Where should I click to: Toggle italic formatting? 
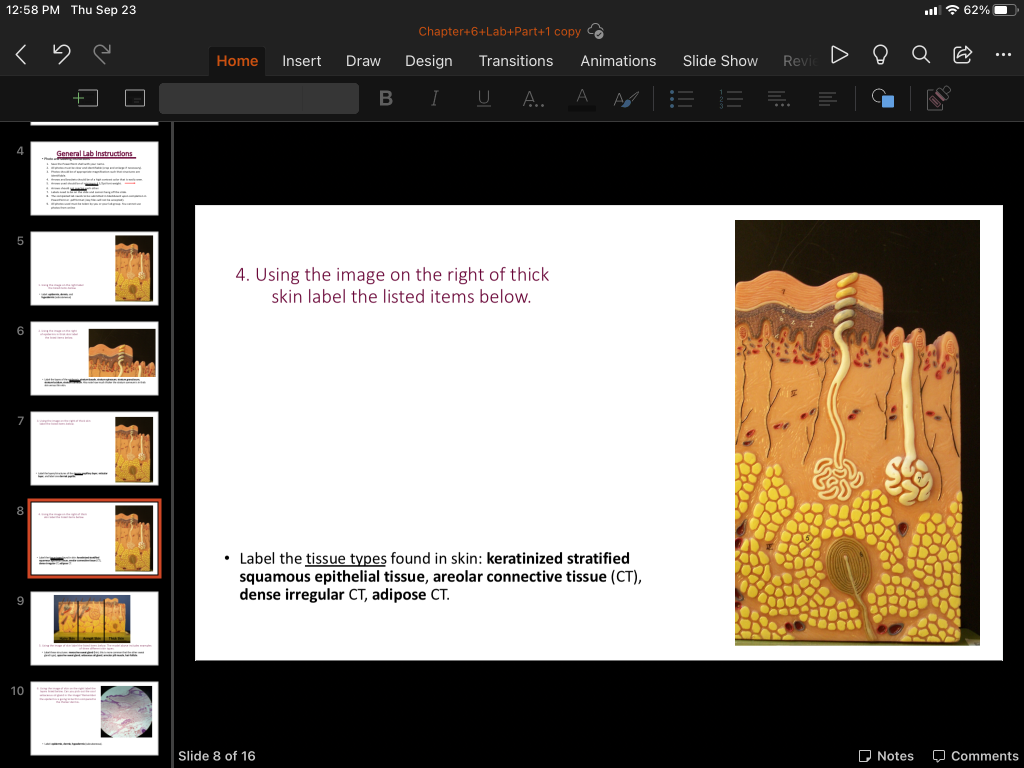point(435,98)
